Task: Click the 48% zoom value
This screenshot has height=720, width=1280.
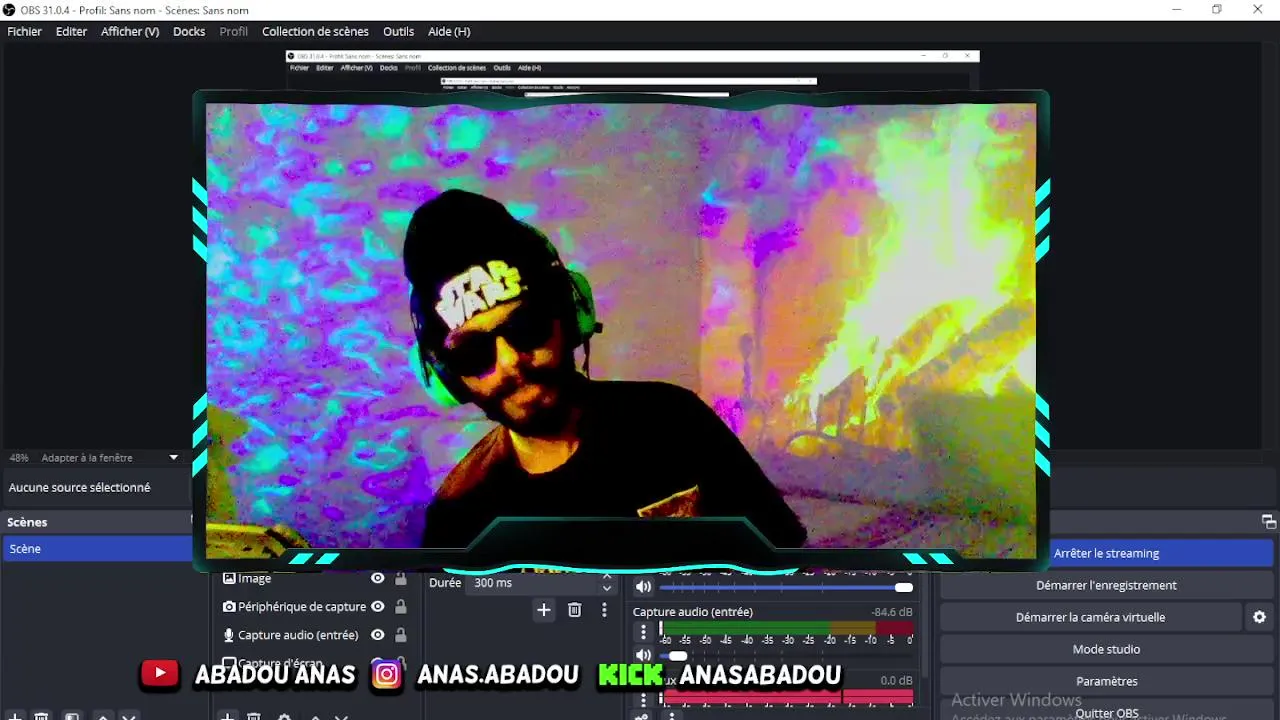Action: click(19, 458)
